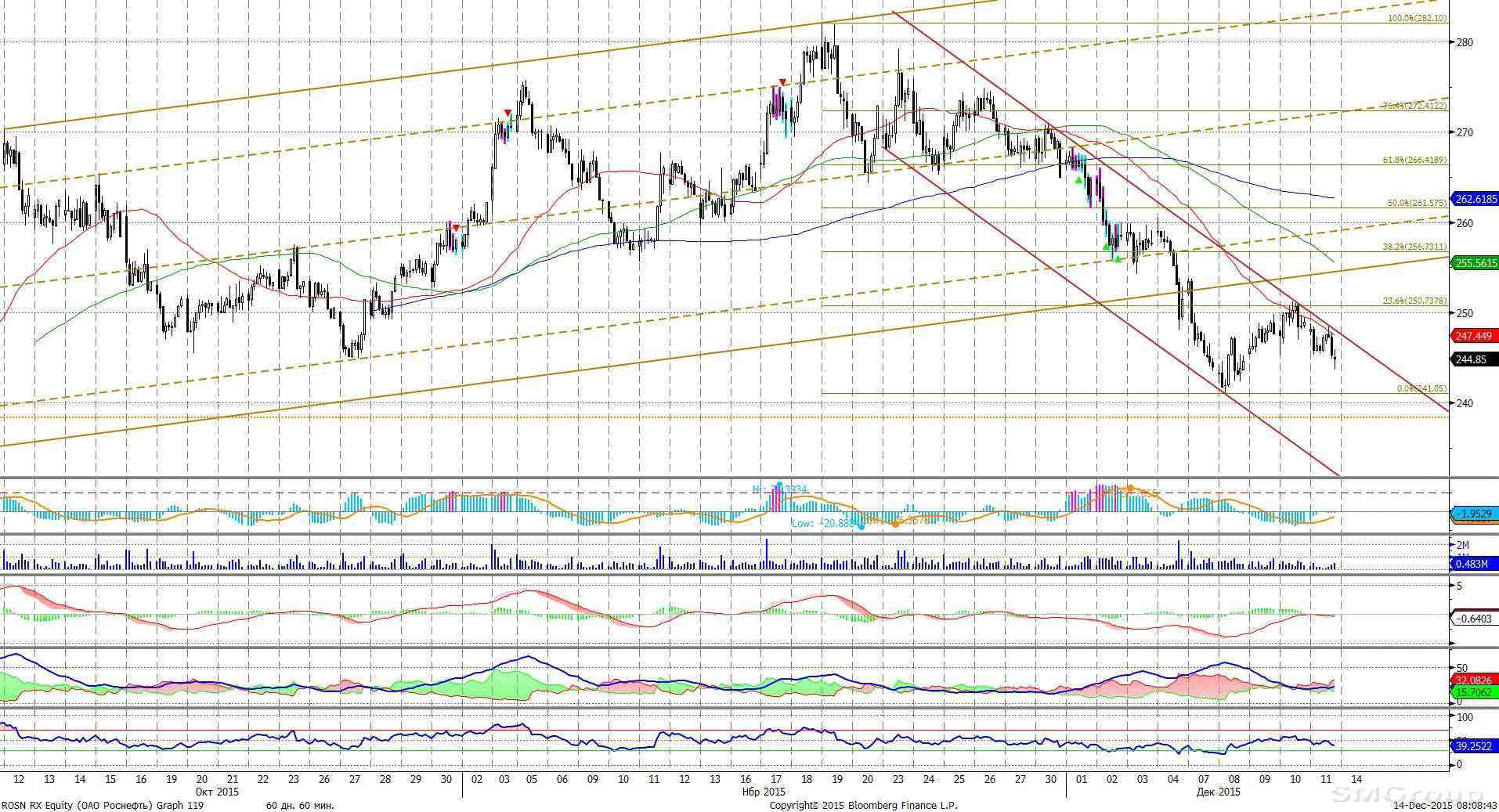
Task: Click the black 244.85 last price tag
Action: coord(1475,359)
